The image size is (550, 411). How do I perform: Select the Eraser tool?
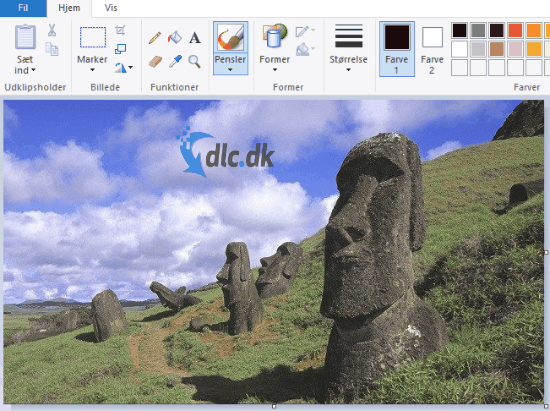[x=155, y=62]
